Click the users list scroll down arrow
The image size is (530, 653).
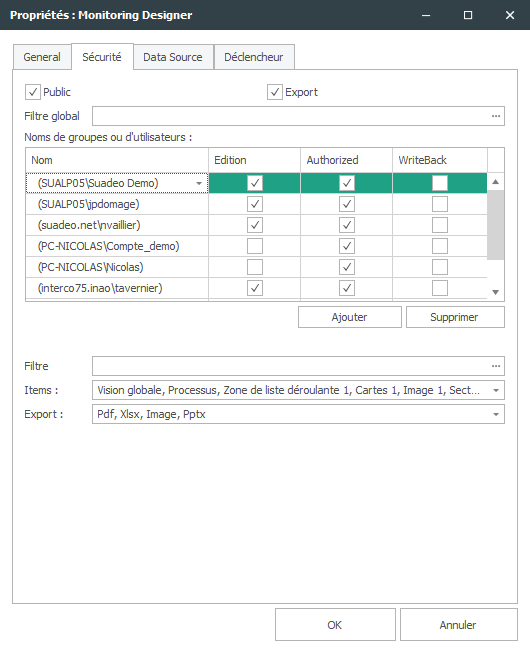(495, 292)
